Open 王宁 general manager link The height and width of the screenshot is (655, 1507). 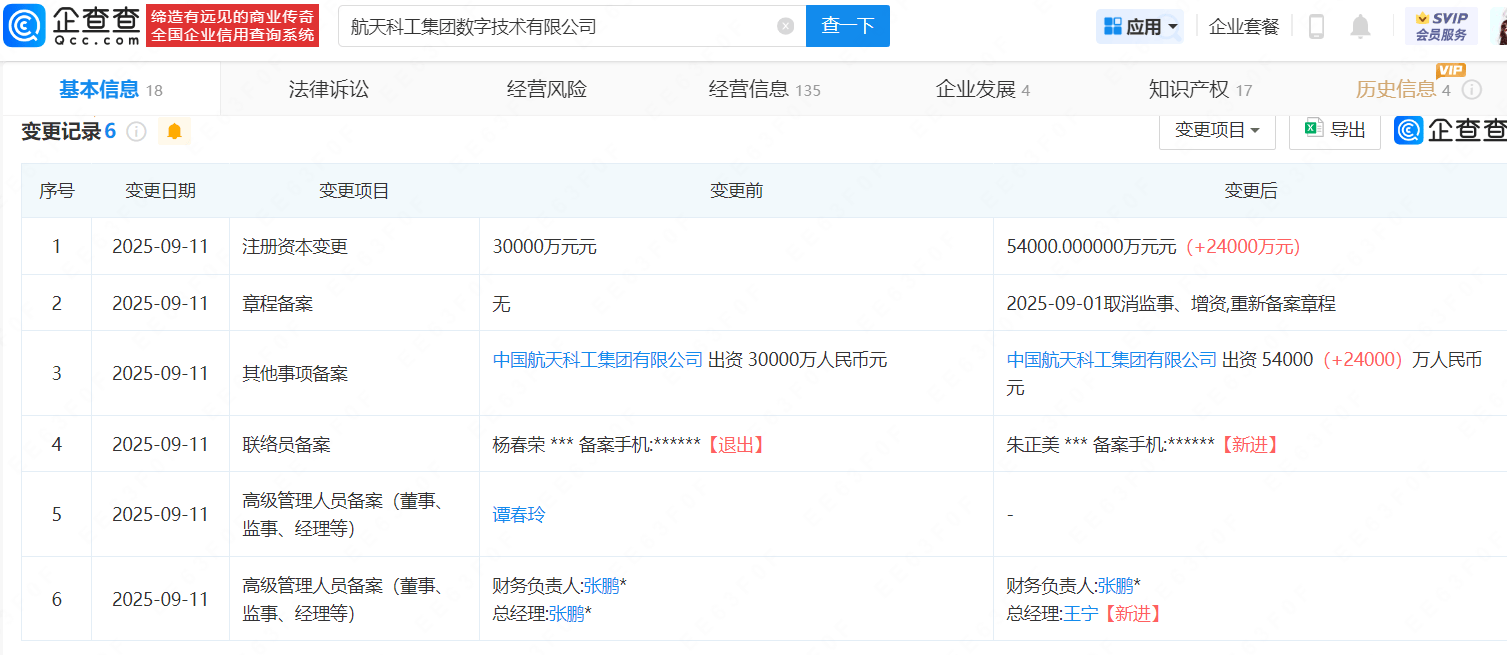[x=1080, y=613]
